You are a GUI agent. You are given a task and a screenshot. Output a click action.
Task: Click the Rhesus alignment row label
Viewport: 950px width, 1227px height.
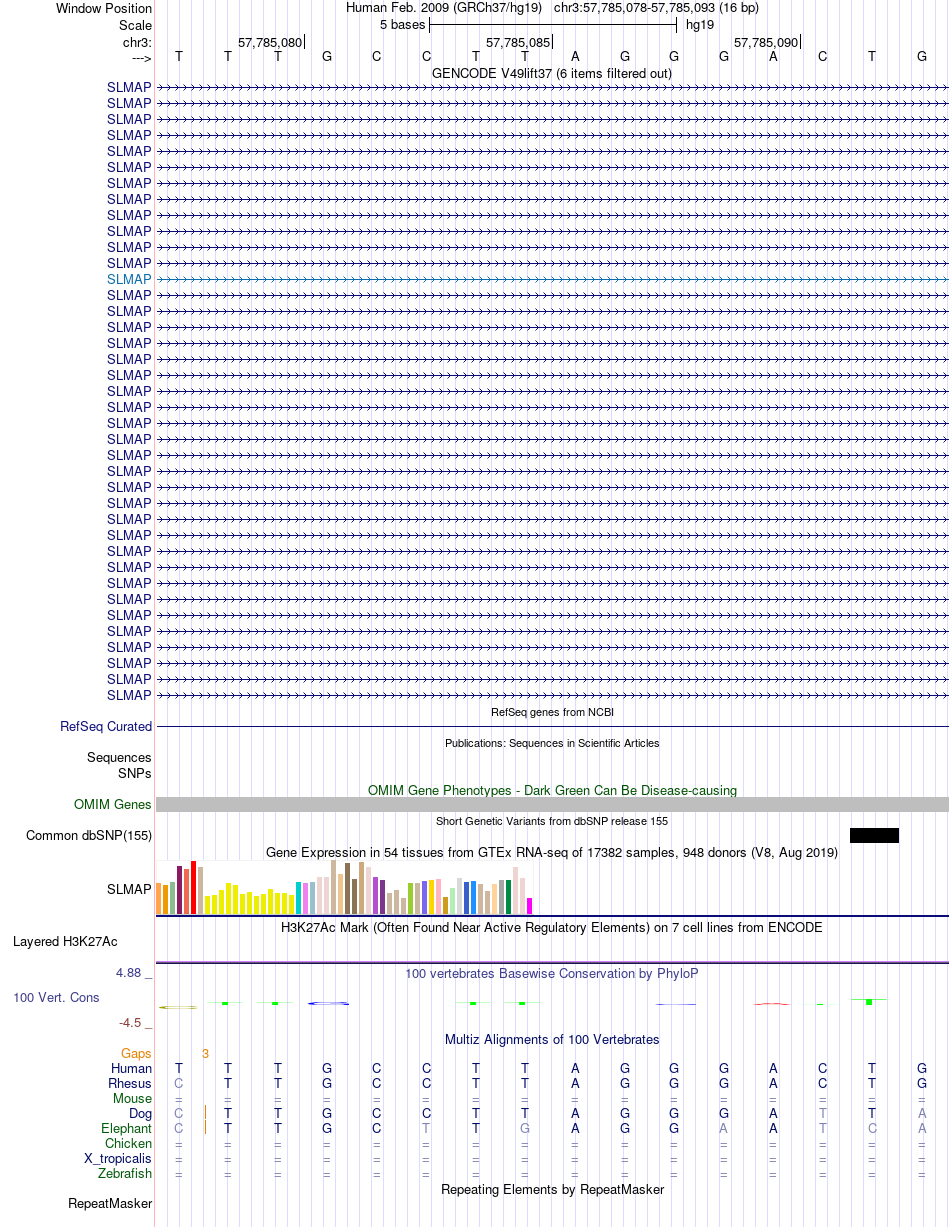click(x=130, y=1083)
